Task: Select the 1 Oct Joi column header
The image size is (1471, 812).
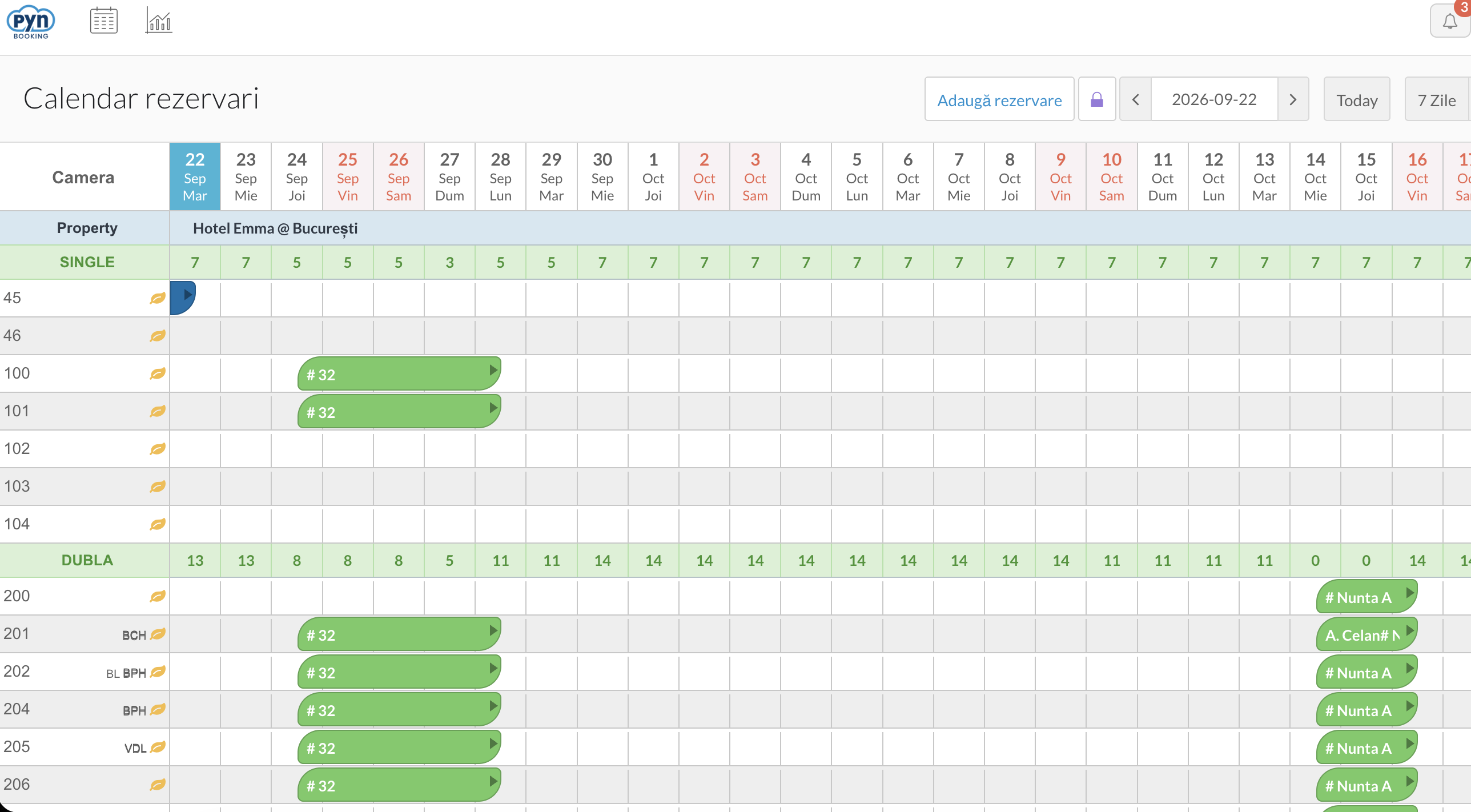Action: [653, 176]
